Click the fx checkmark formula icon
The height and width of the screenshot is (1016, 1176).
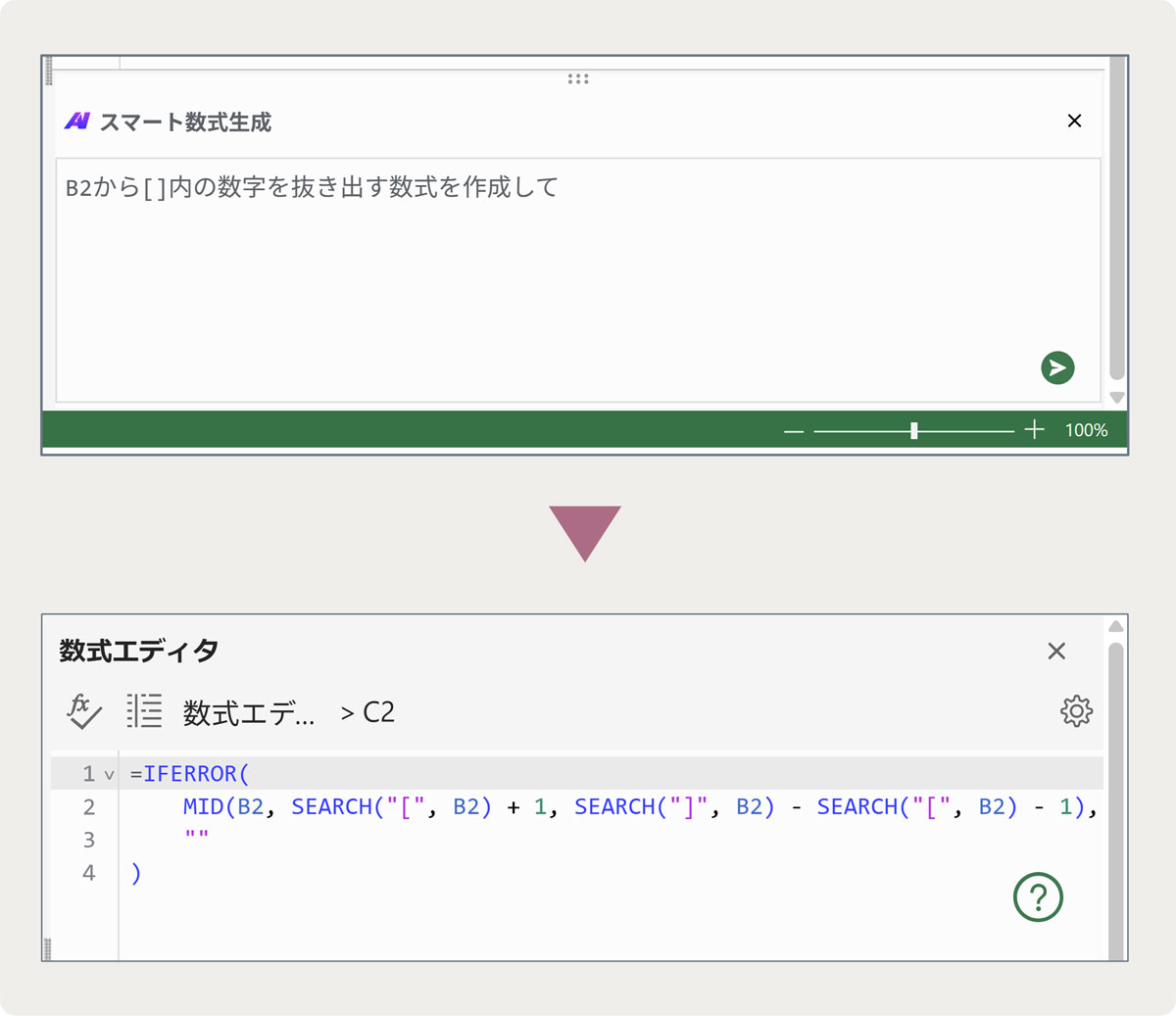pos(84,711)
